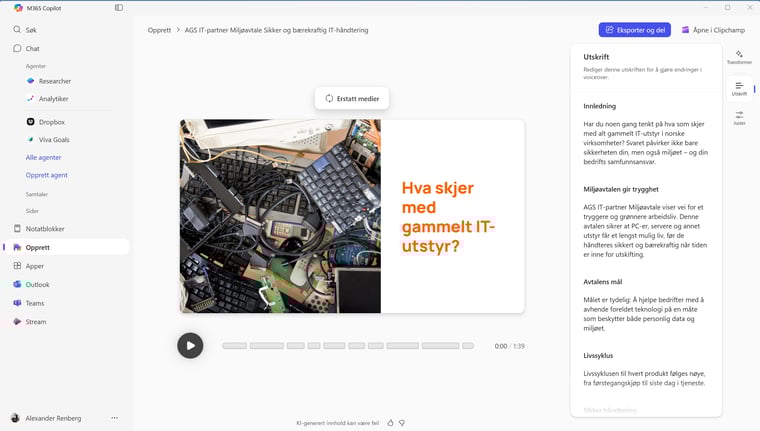Click the M365 Copilot logo icon
This screenshot has height=431, width=760.
pyautogui.click(x=18, y=8)
